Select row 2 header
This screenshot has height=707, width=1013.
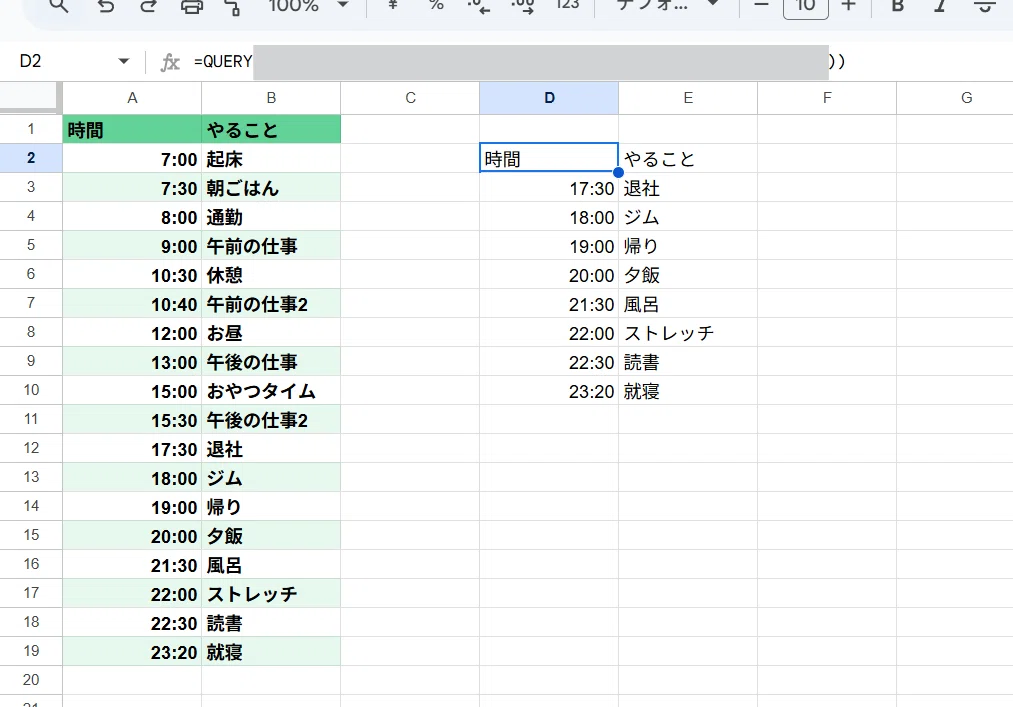(x=31, y=158)
